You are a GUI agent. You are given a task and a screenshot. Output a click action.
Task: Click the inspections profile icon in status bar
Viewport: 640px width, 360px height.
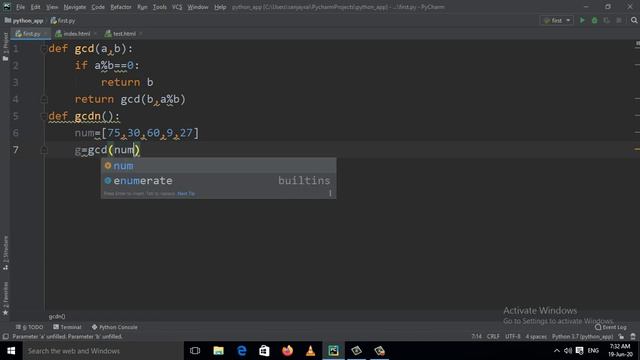coord(633,337)
